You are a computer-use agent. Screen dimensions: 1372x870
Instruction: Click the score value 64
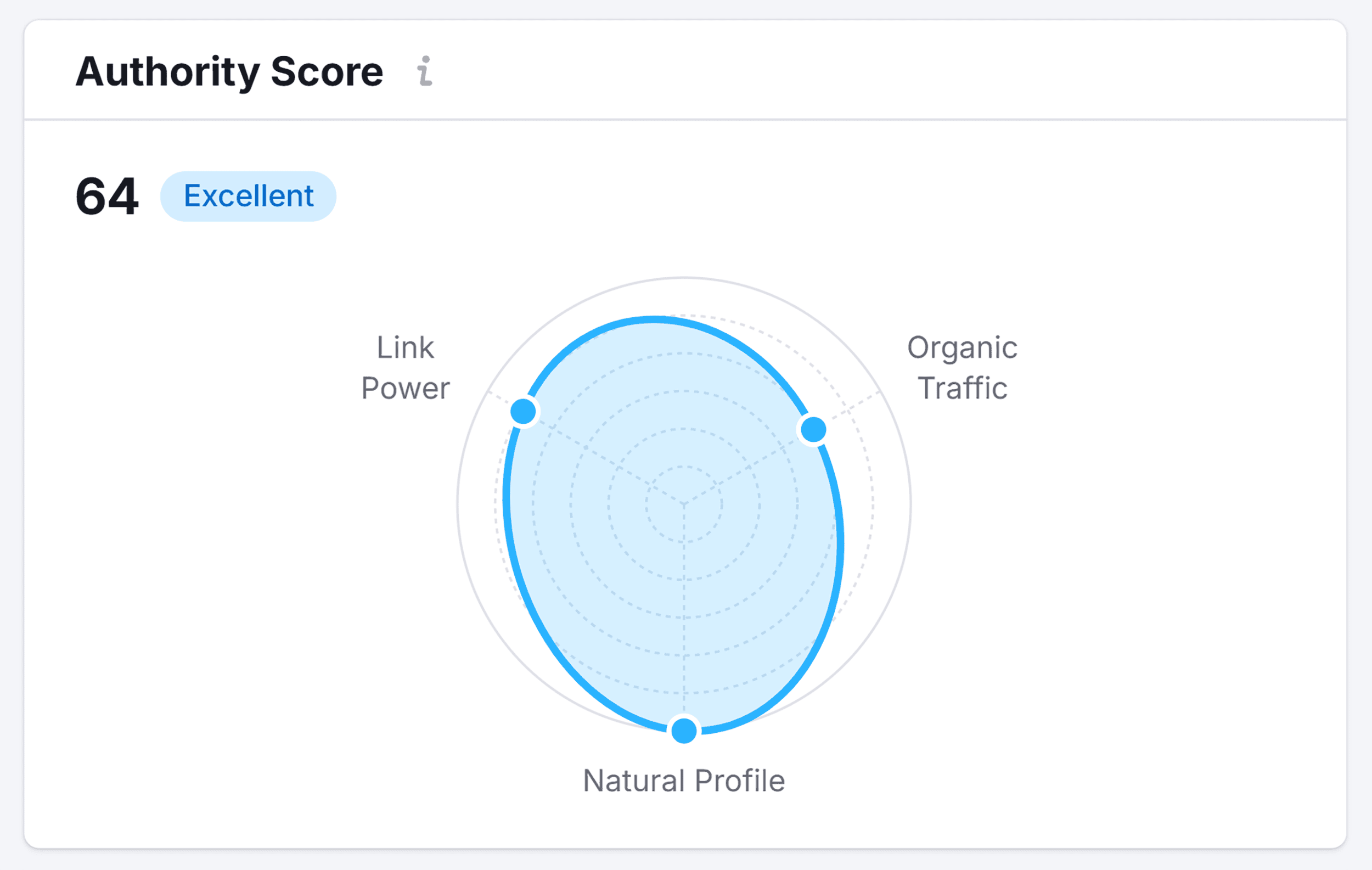107,195
